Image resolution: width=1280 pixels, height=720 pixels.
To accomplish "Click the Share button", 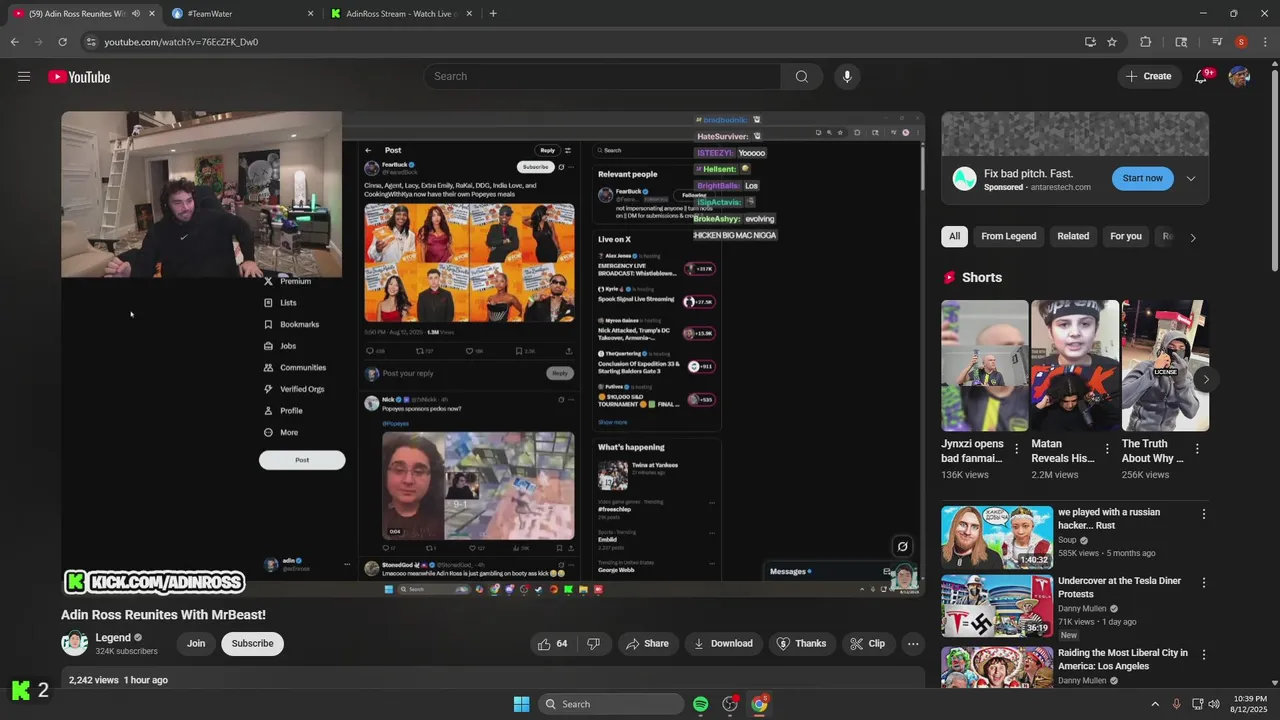I will click(x=647, y=644).
